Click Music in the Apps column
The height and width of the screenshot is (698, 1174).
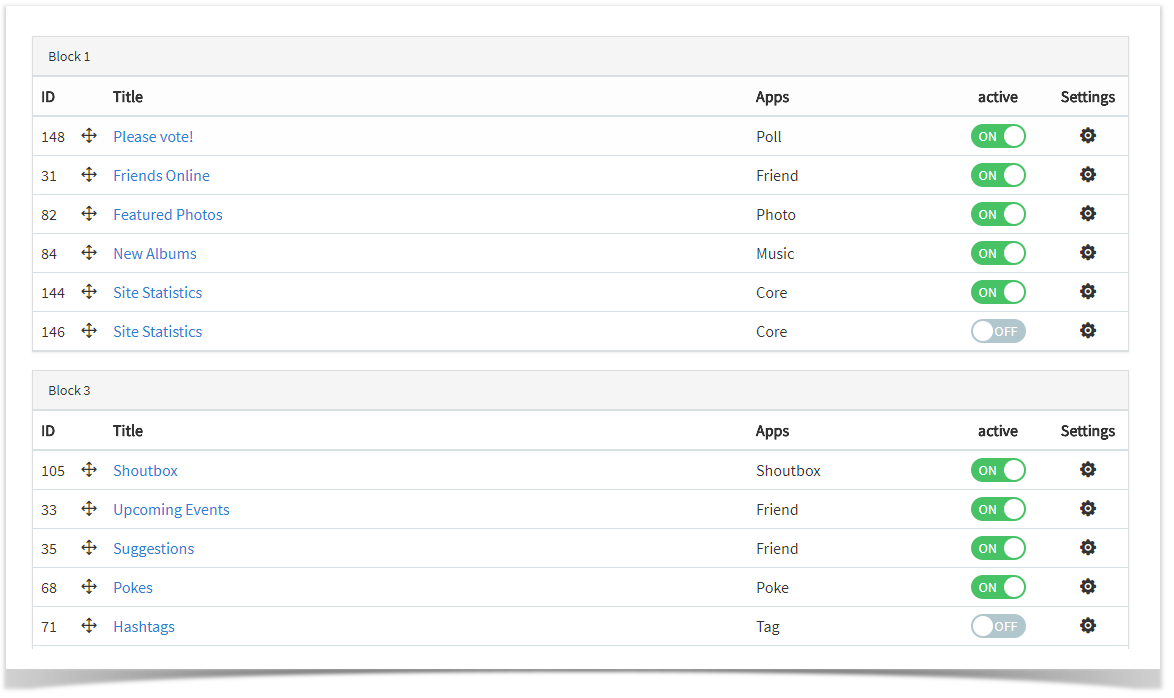pyautogui.click(x=775, y=253)
